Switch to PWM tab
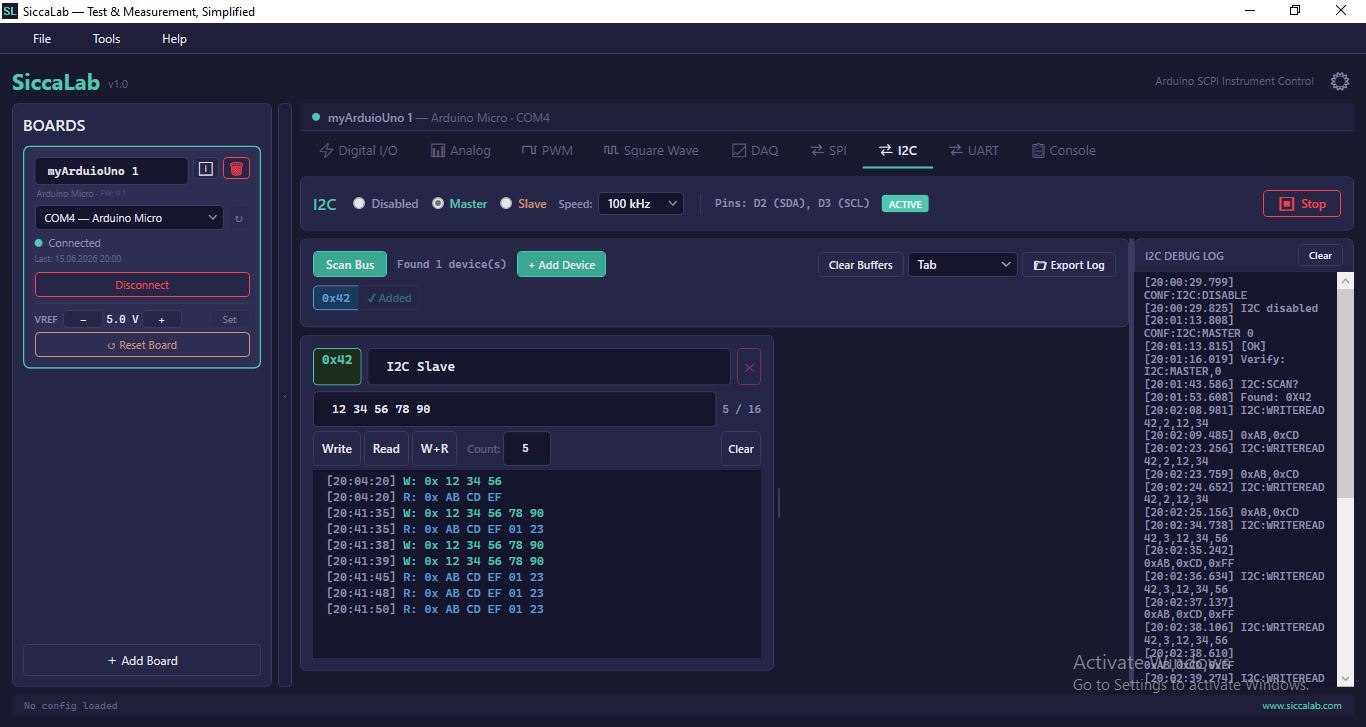The width and height of the screenshot is (1366, 727). [x=547, y=150]
